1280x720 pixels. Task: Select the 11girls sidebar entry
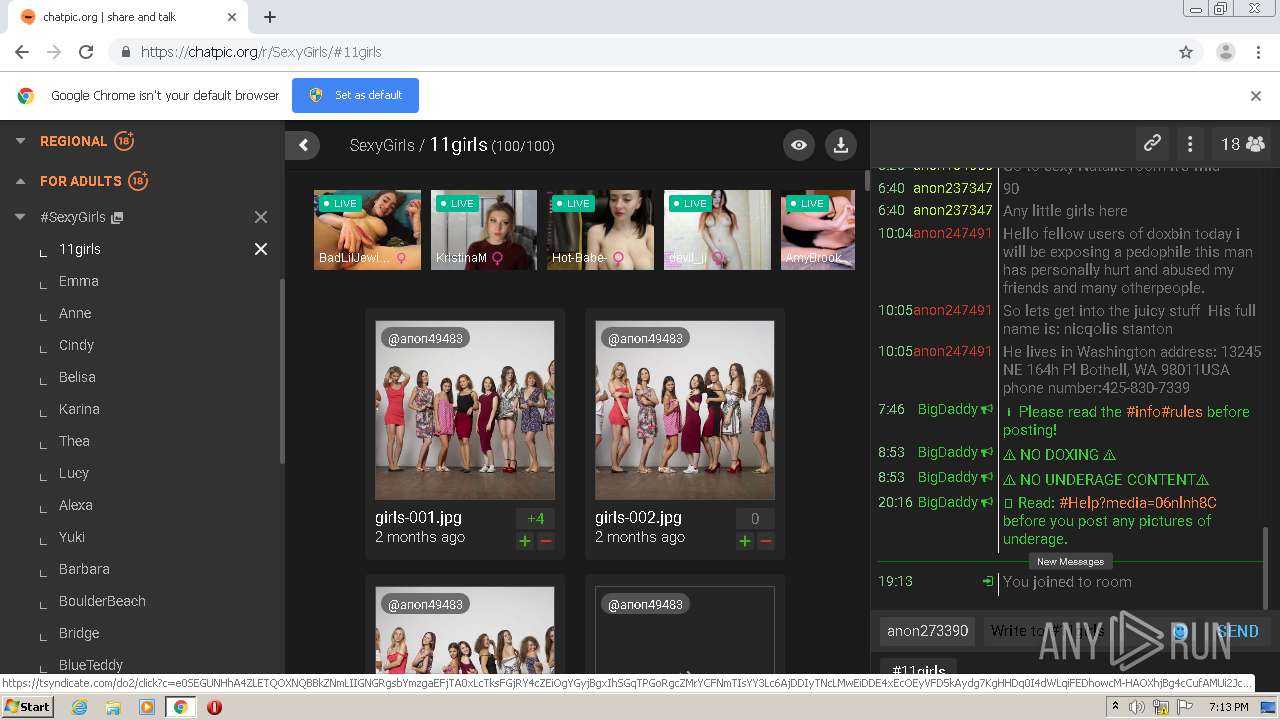(80, 249)
